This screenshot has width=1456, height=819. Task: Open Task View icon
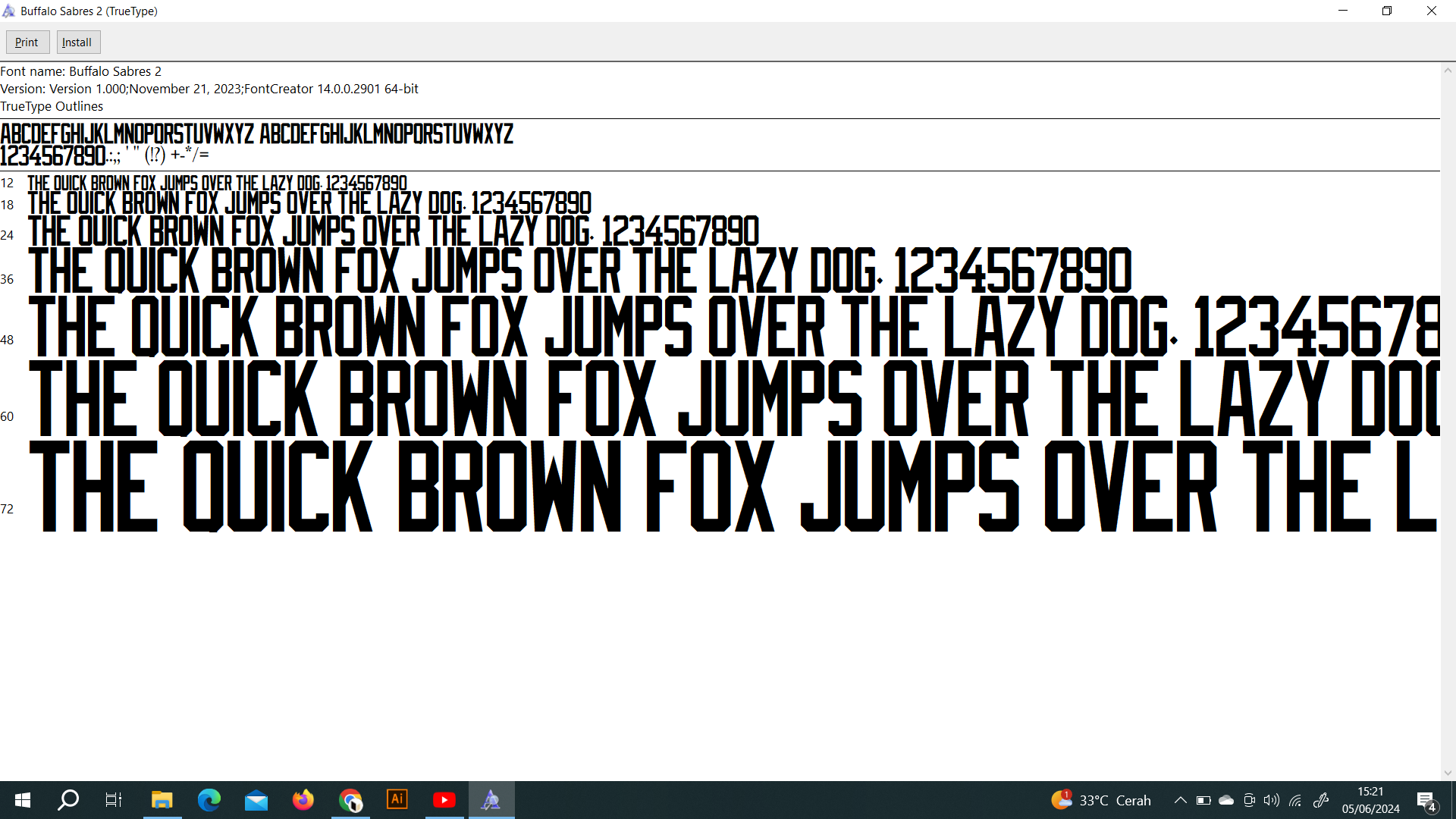pyautogui.click(x=114, y=800)
